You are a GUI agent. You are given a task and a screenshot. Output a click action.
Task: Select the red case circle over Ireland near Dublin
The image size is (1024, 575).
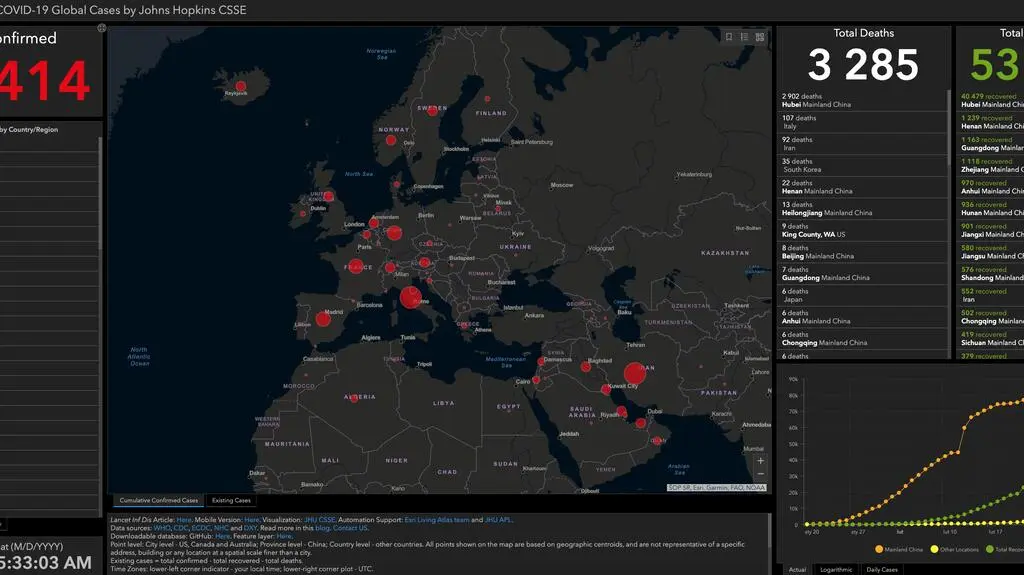tap(302, 214)
